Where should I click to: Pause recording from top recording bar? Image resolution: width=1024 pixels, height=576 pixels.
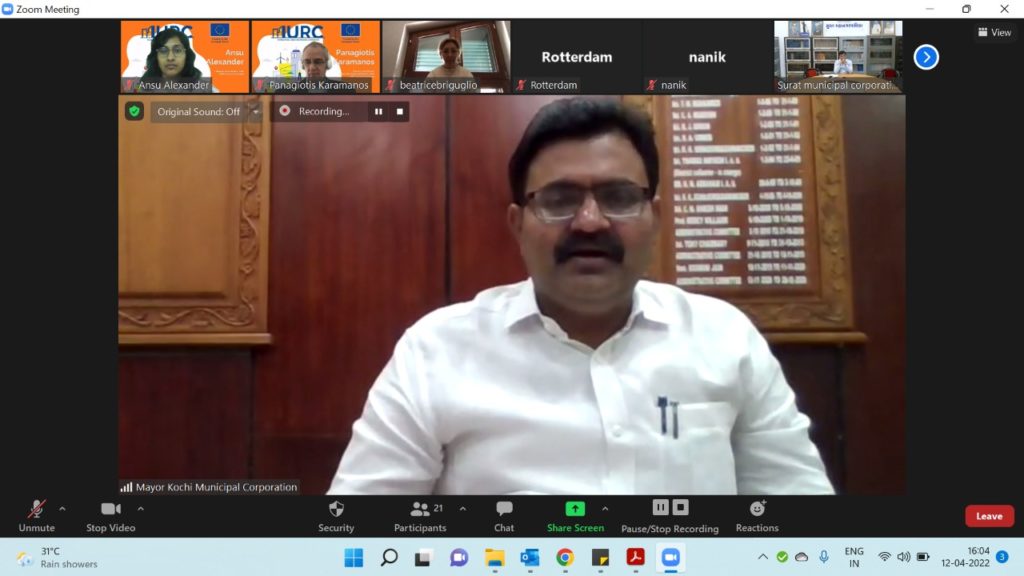tap(378, 112)
